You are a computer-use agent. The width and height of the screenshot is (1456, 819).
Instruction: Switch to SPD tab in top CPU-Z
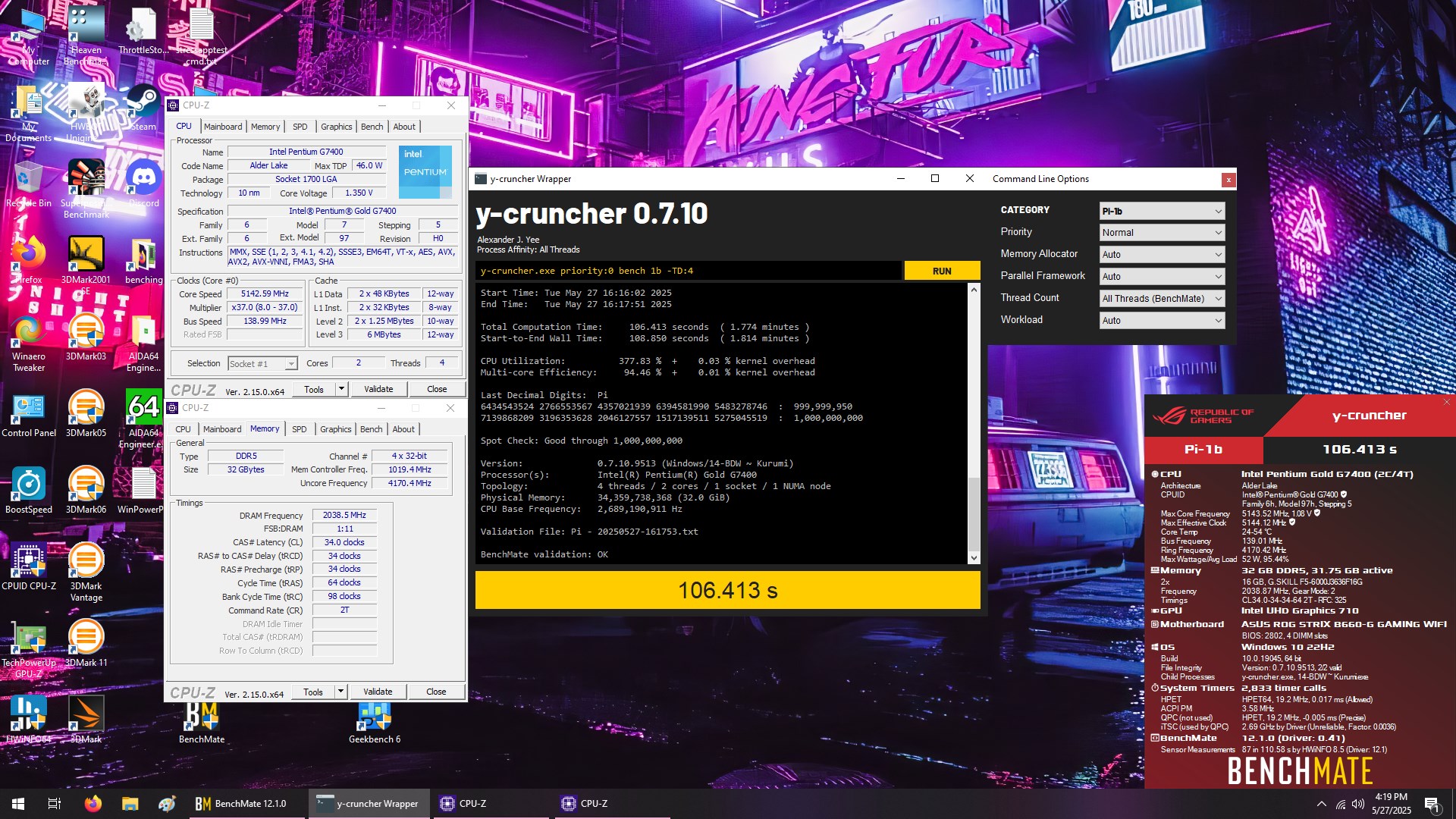pyautogui.click(x=300, y=127)
